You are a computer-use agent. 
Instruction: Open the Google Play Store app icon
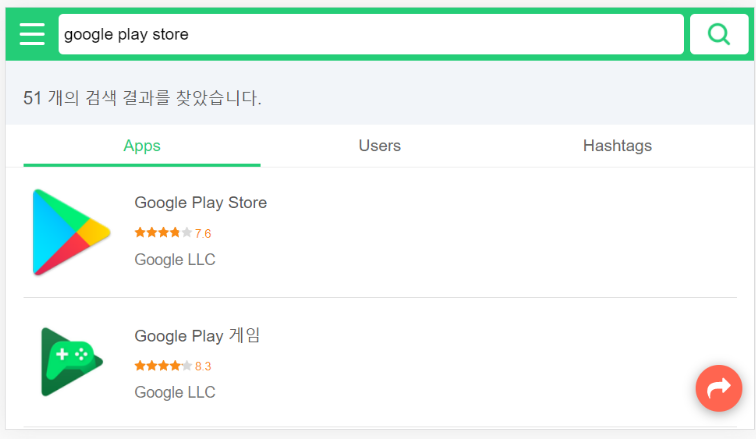coord(71,232)
